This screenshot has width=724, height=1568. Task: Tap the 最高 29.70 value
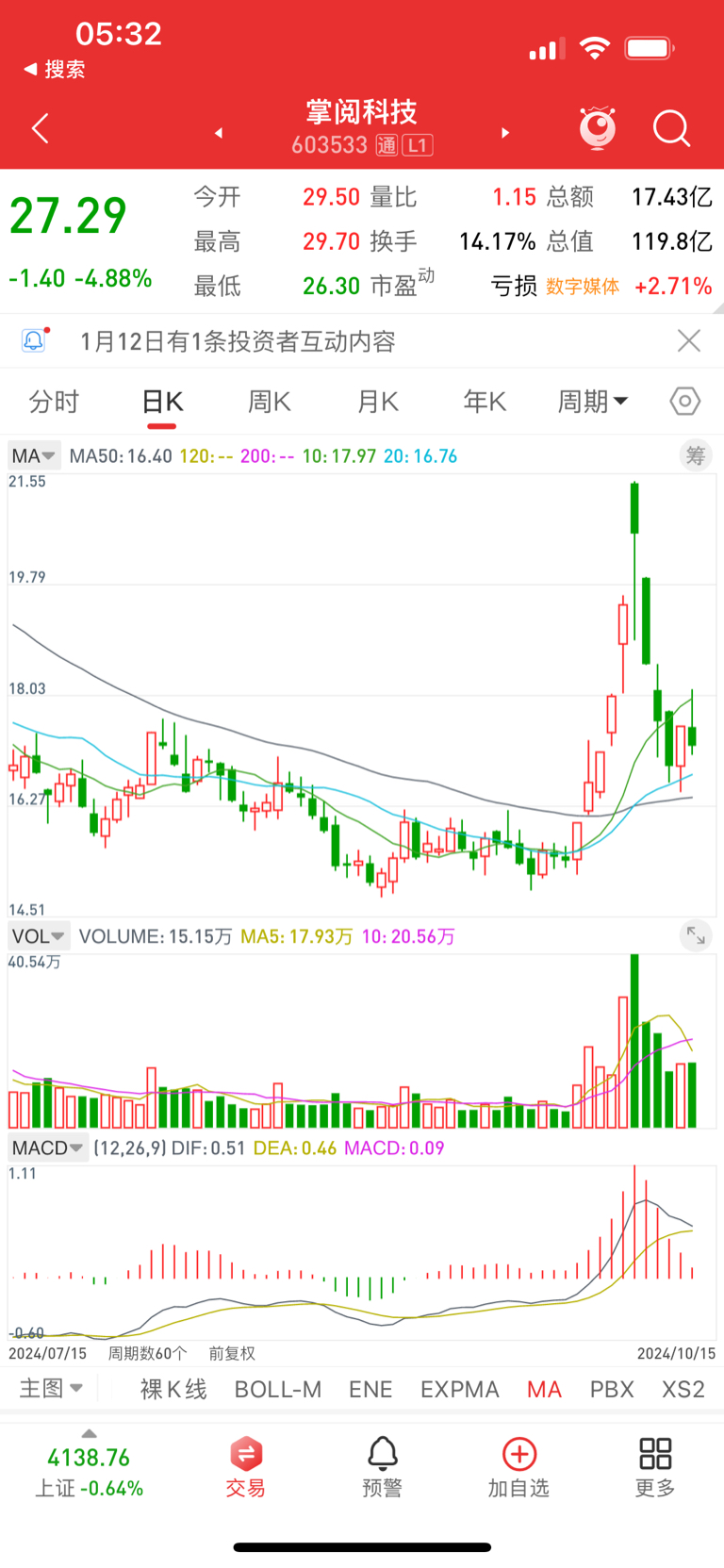tap(331, 241)
